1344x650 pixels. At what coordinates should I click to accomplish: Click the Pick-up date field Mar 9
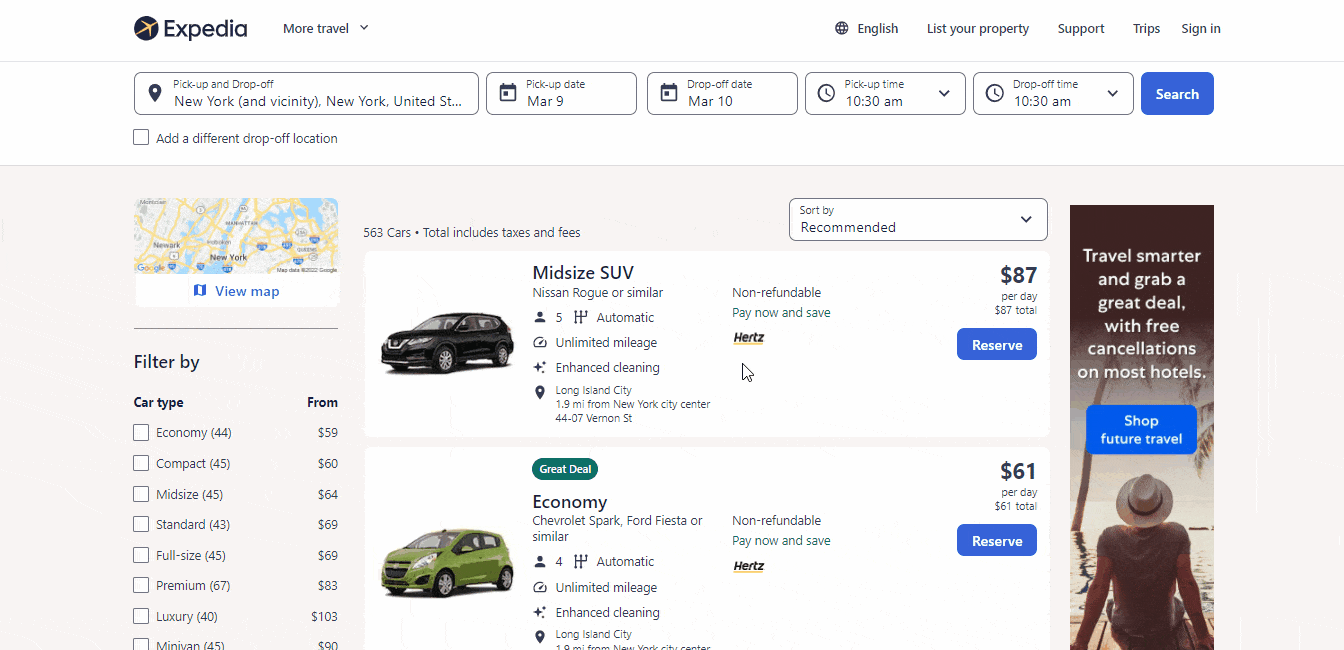[x=561, y=93]
